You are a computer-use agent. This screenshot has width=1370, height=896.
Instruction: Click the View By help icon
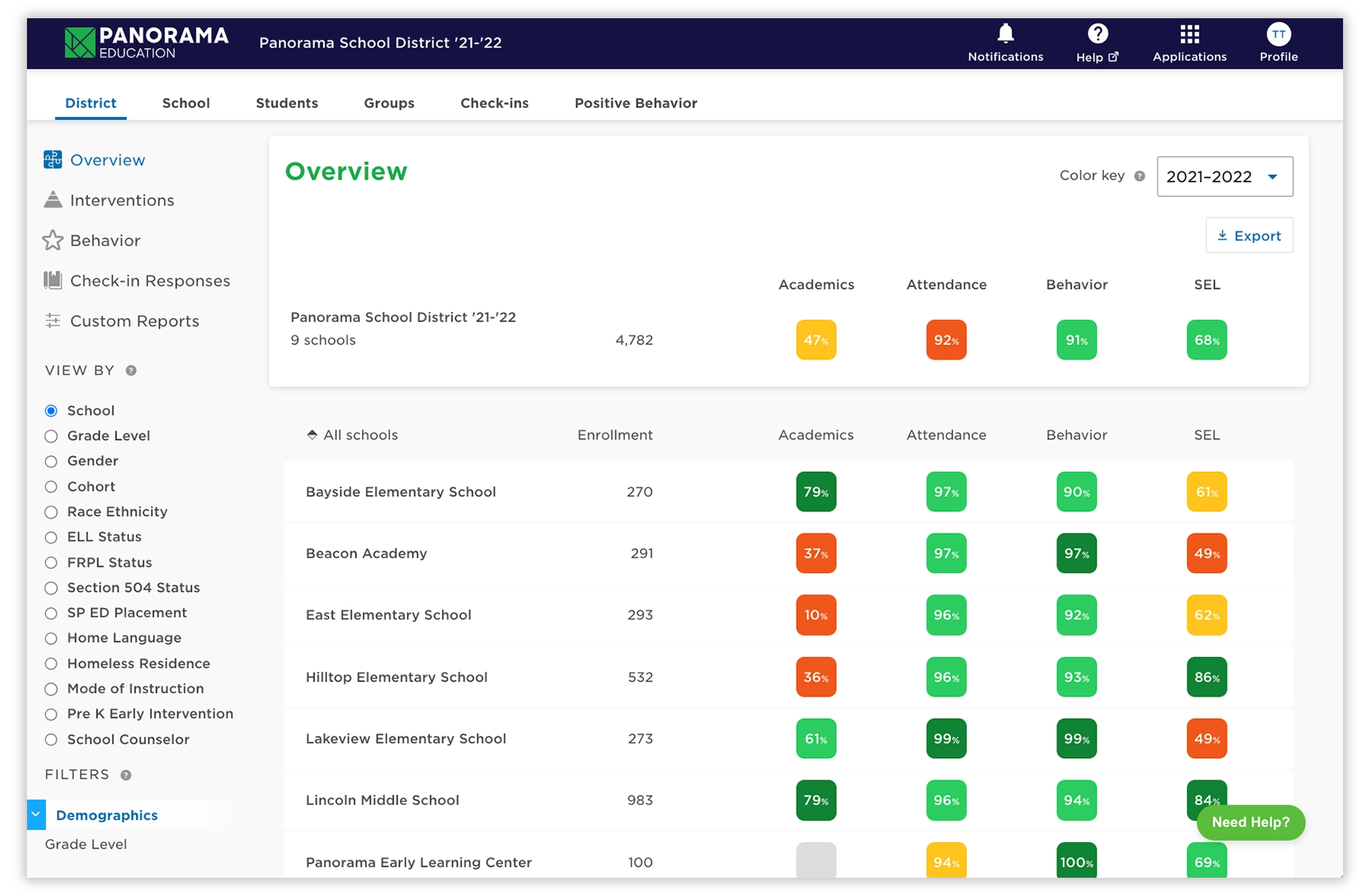[131, 370]
